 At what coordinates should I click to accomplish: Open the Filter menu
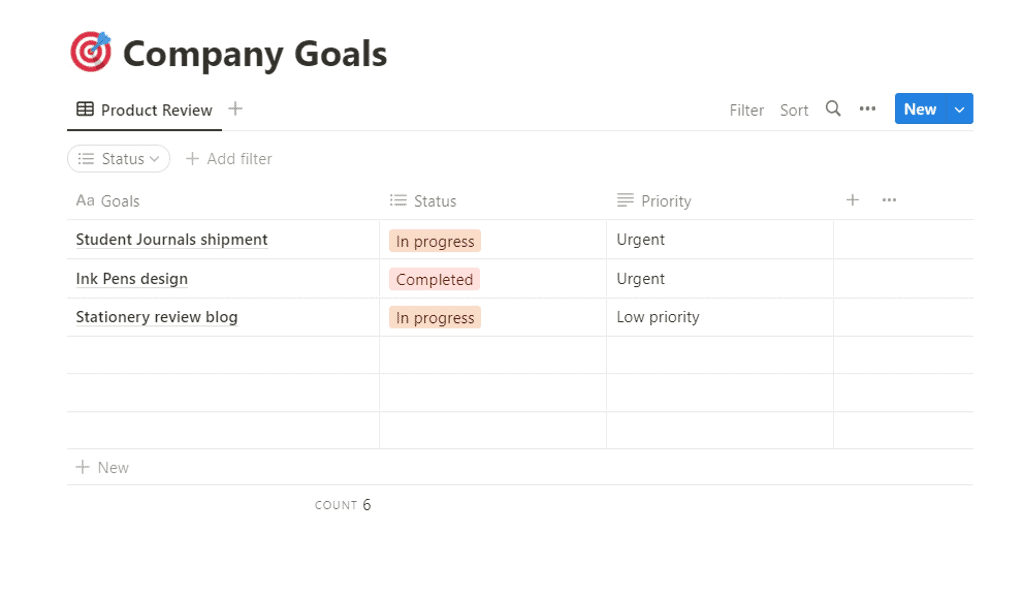[x=746, y=110]
